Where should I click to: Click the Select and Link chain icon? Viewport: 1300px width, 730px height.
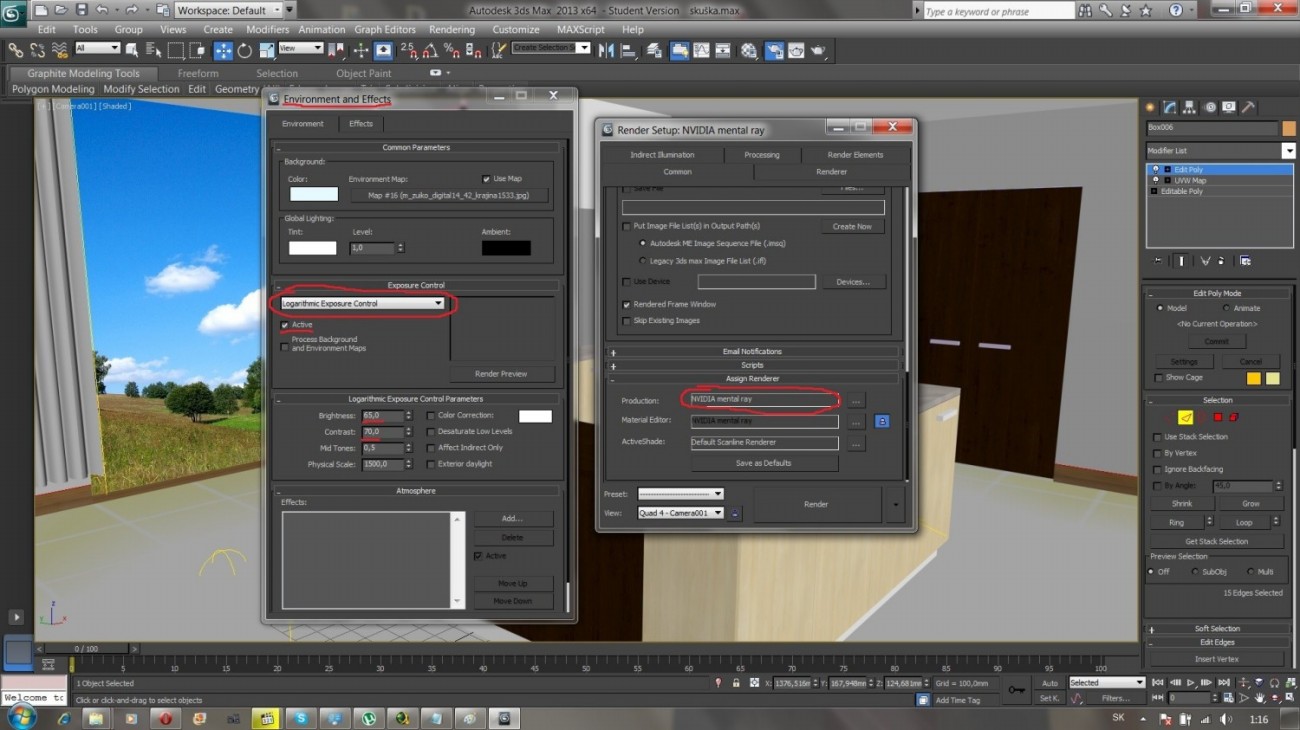pyautogui.click(x=16, y=50)
